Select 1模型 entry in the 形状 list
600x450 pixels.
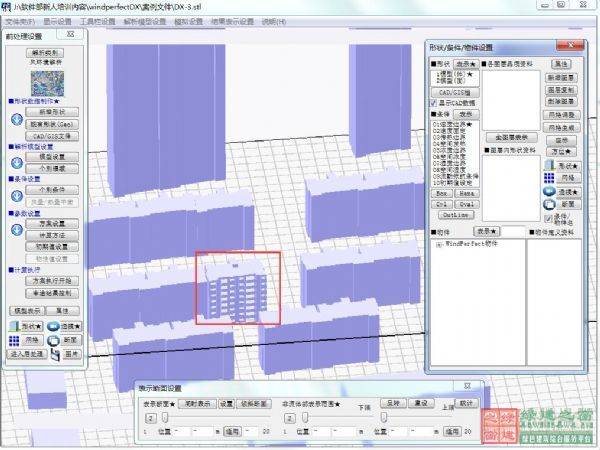(x=447, y=73)
